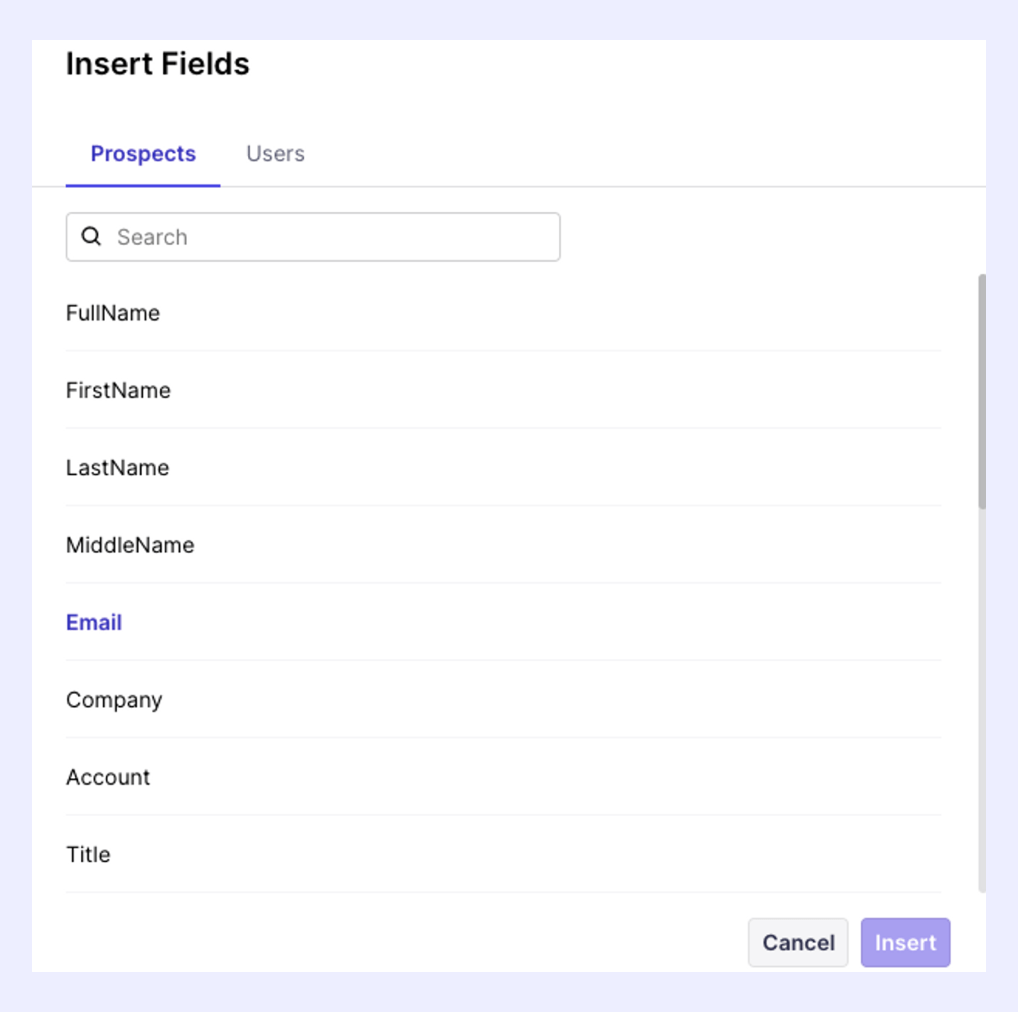Open the Users tab
Image resolution: width=1018 pixels, height=1012 pixels.
click(x=275, y=154)
